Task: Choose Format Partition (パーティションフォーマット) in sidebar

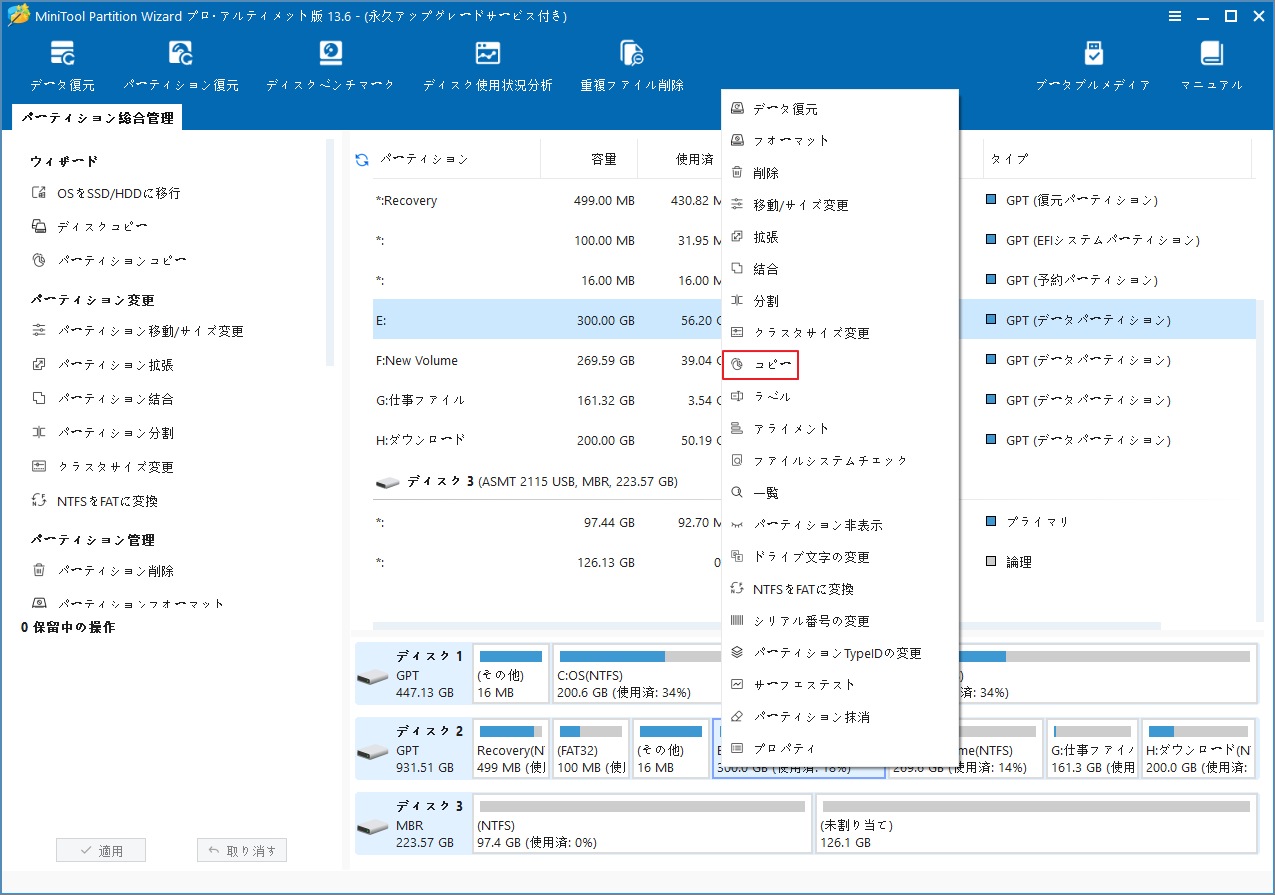Action: click(x=128, y=604)
